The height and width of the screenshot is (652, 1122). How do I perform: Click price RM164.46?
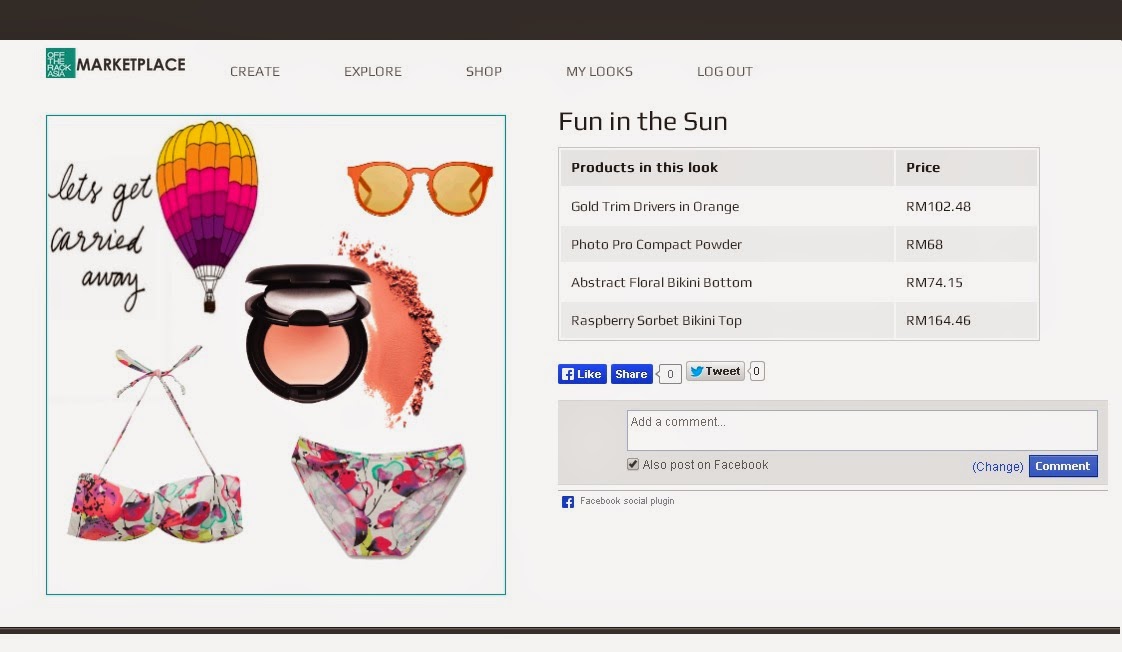click(938, 320)
